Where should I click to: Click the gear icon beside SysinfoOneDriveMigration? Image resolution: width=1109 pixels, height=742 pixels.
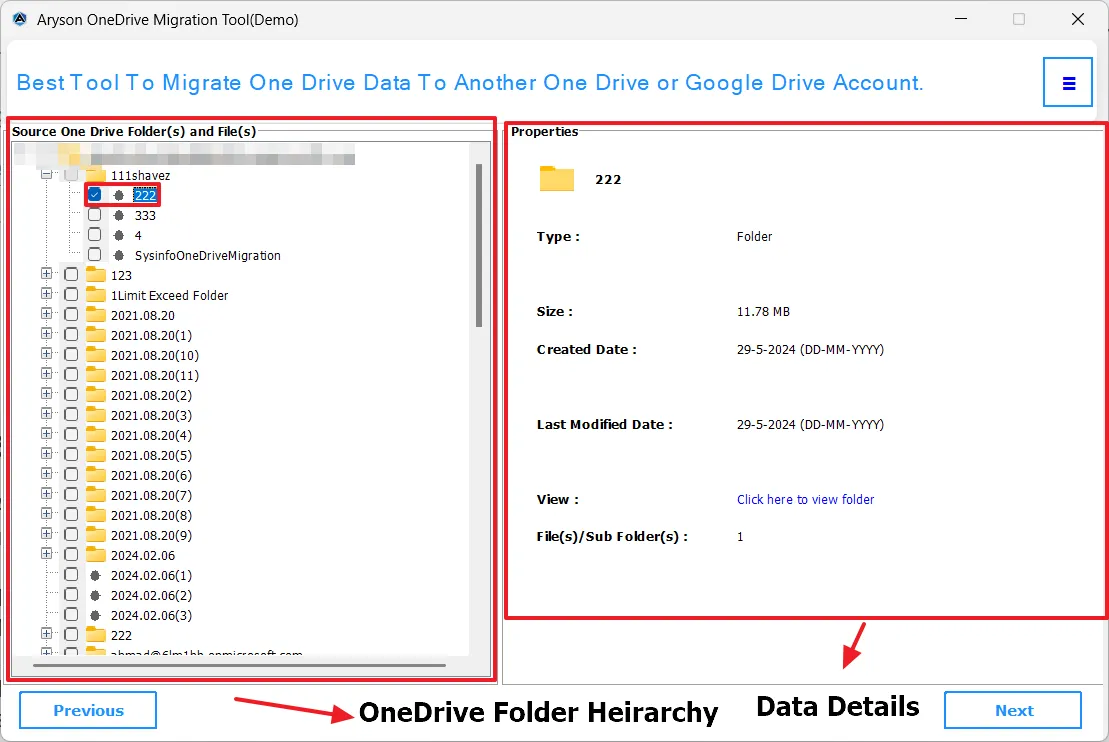pyautogui.click(x=119, y=255)
